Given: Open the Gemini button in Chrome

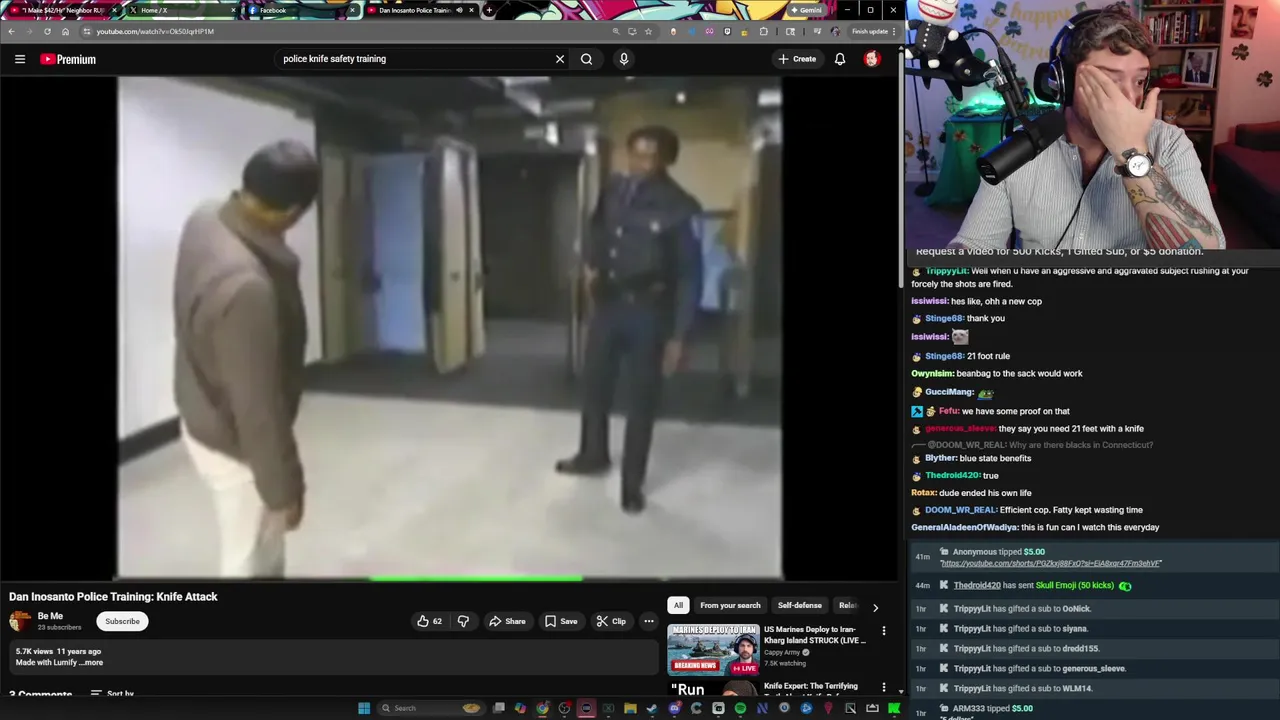Looking at the screenshot, I should click(x=806, y=10).
